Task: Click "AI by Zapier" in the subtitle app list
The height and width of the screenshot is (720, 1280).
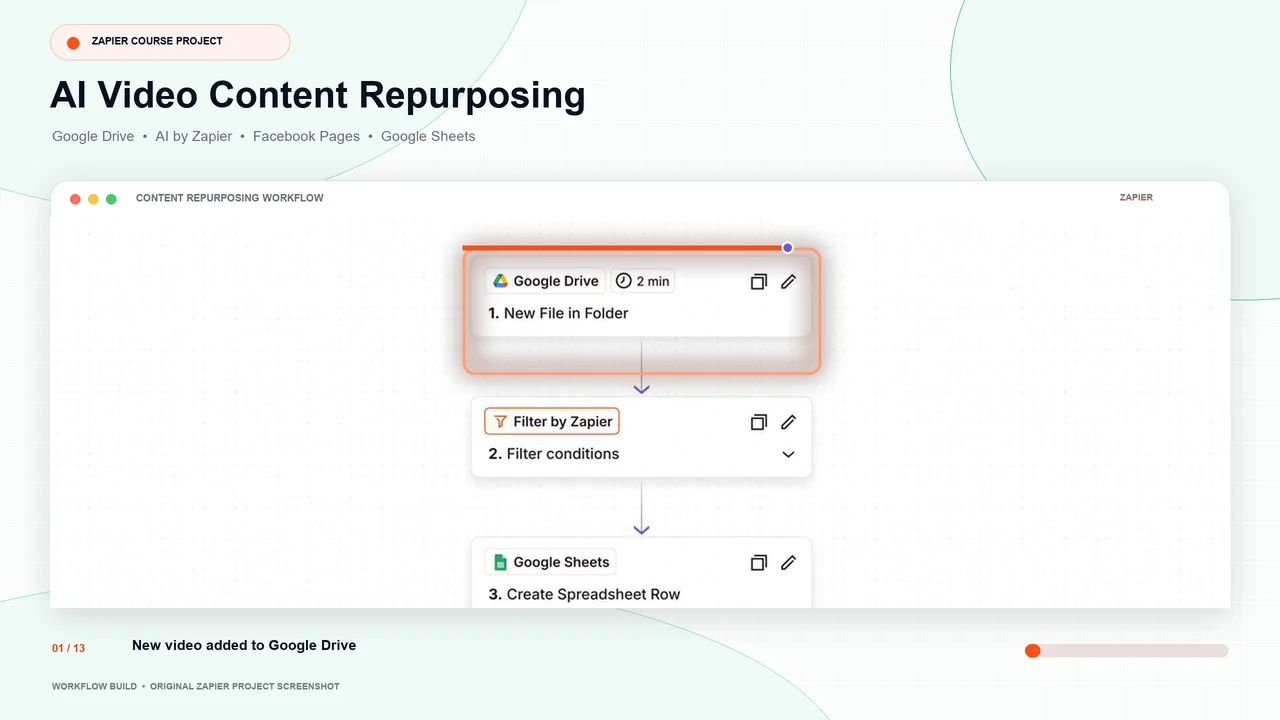Action: point(194,136)
